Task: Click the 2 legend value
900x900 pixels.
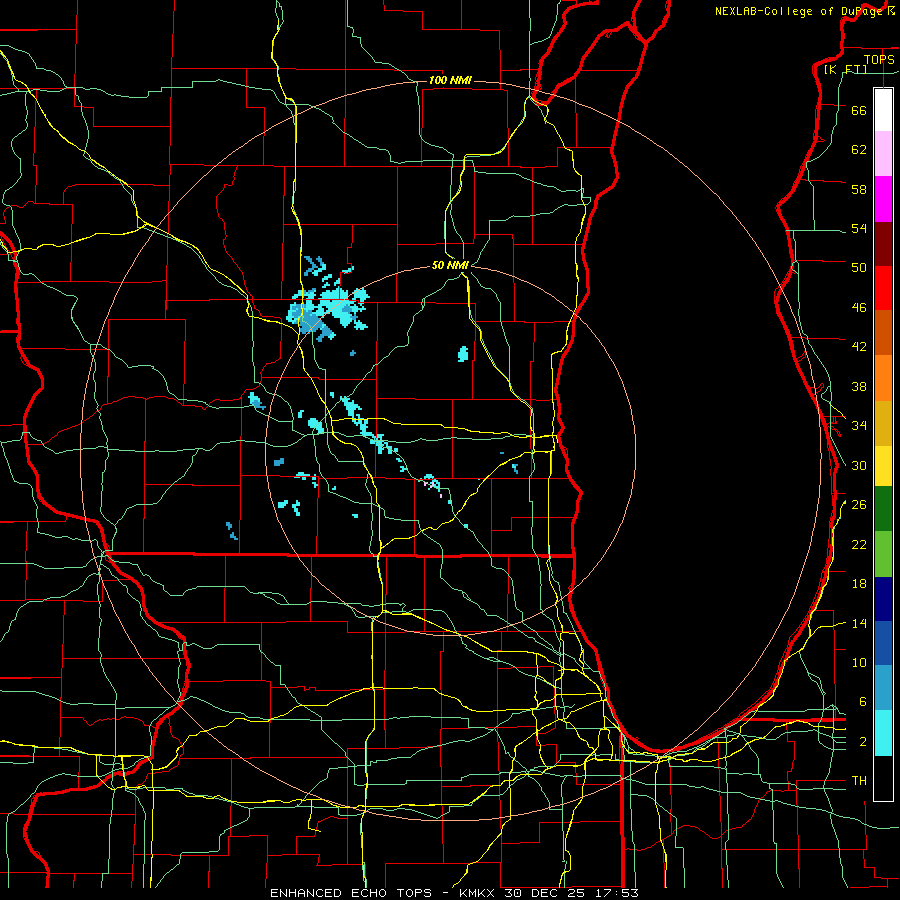Action: tap(863, 742)
